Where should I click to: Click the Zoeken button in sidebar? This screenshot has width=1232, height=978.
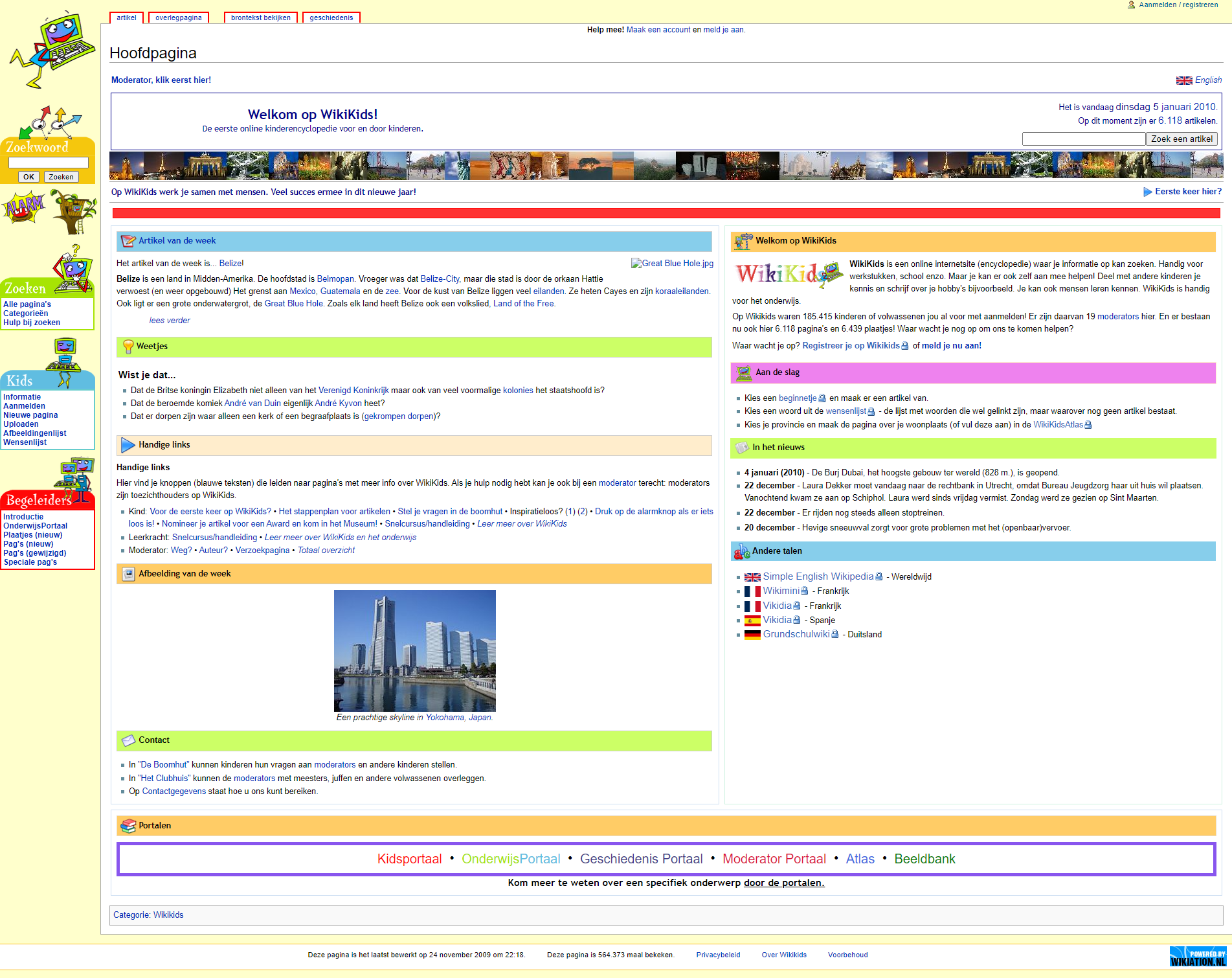click(x=62, y=177)
